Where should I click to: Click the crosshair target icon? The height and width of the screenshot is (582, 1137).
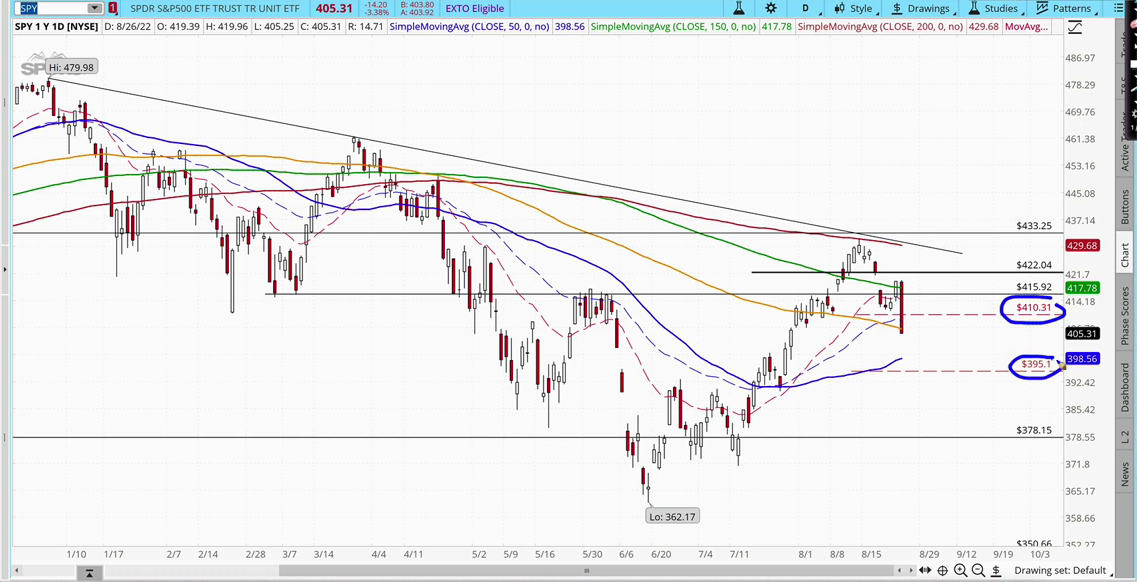point(943,570)
